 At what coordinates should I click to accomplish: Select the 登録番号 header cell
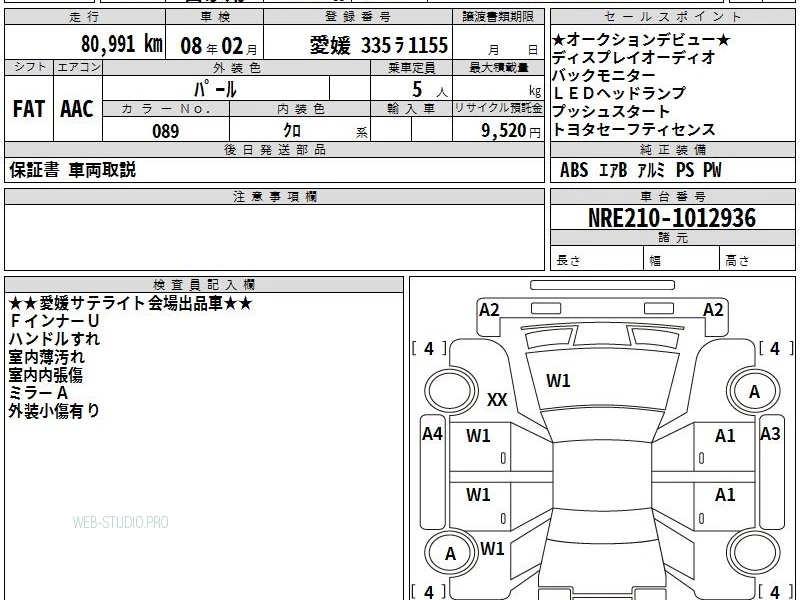coord(358,17)
